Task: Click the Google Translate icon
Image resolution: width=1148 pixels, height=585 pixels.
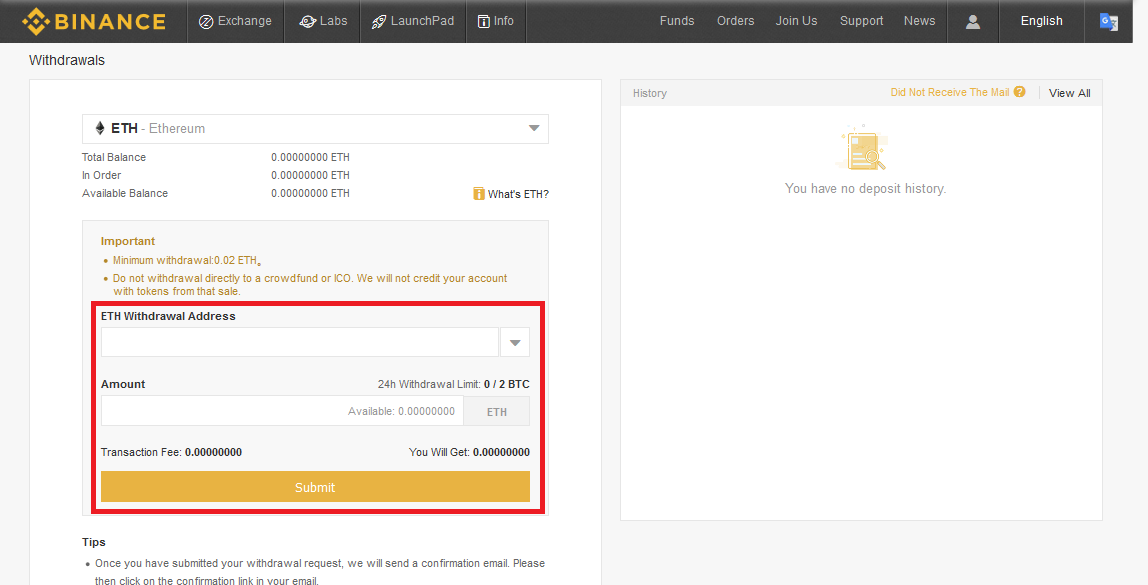Action: click(1108, 21)
